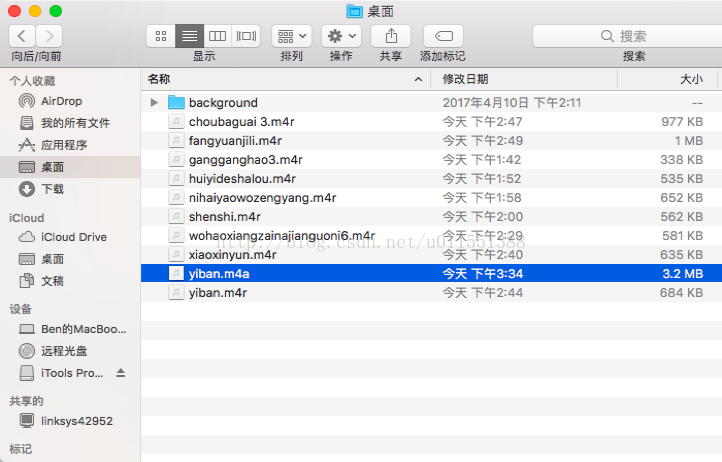Select nihaiyaowozengyang.m4r file
Screen dimensions: 722x462
click(x=431, y=198)
